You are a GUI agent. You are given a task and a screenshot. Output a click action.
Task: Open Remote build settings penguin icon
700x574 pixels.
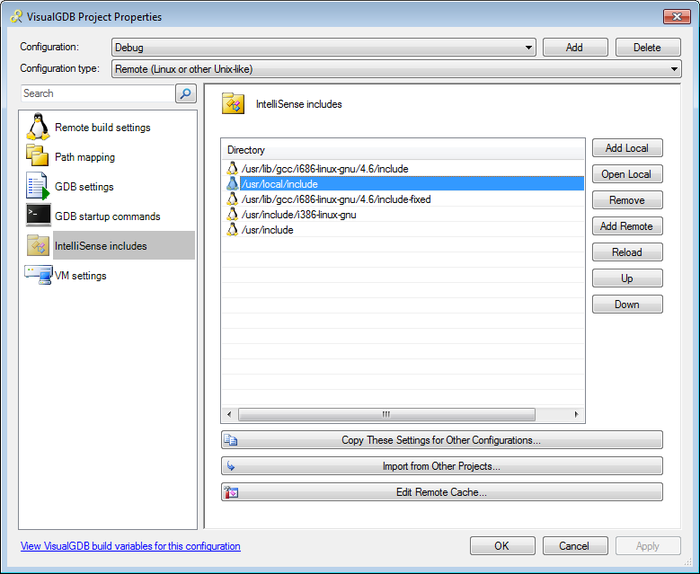pos(38,127)
